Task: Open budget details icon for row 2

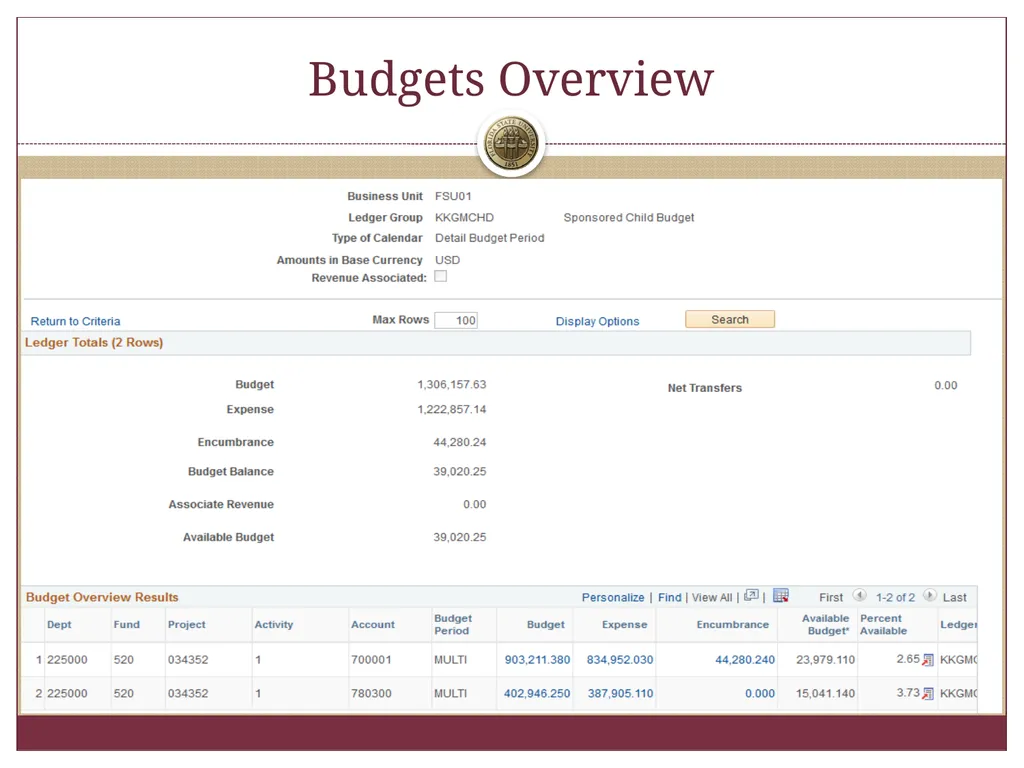Action: click(x=927, y=694)
